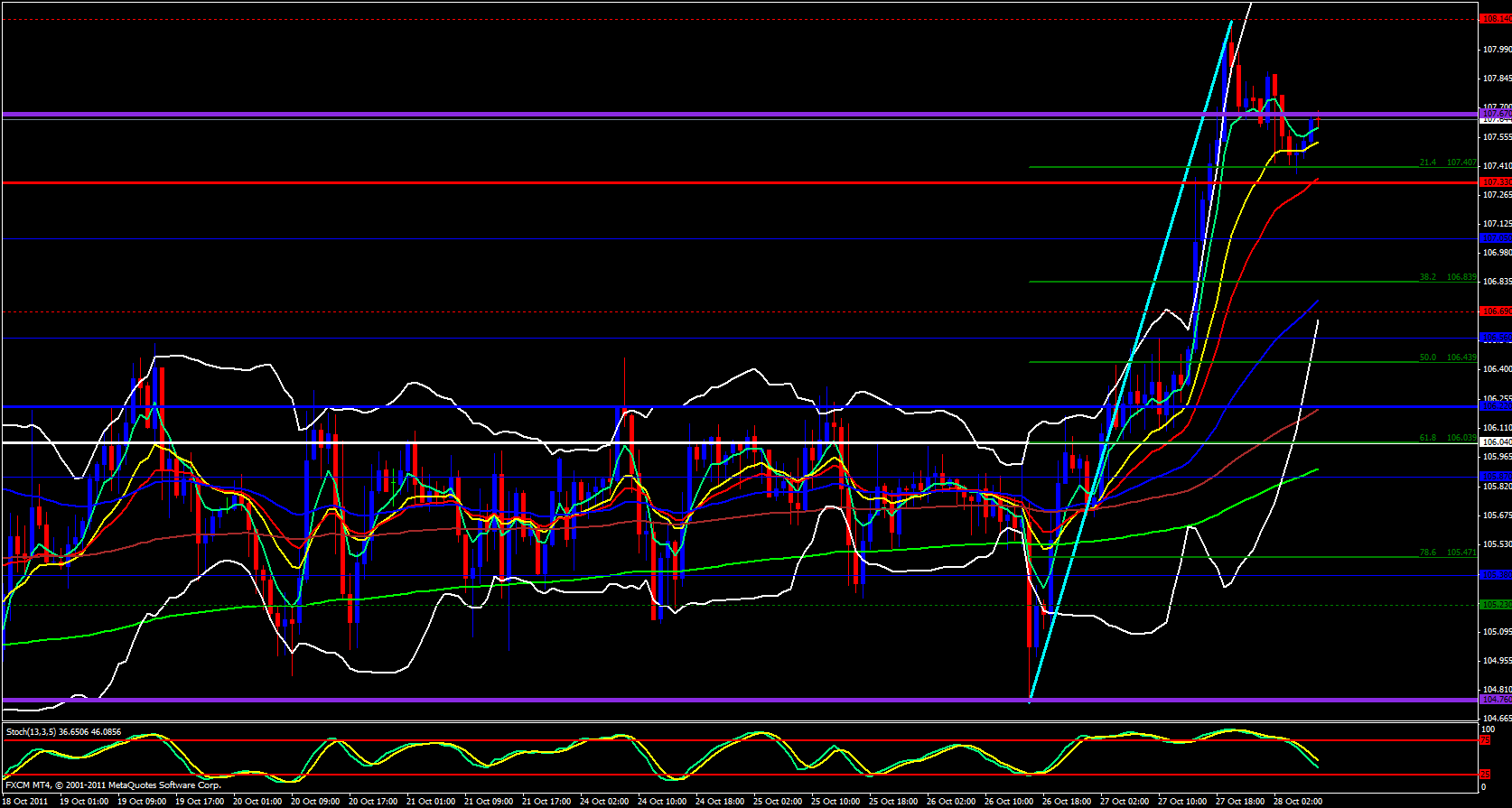
Task: Select the 107.330 red price tag
Action: 1495,182
